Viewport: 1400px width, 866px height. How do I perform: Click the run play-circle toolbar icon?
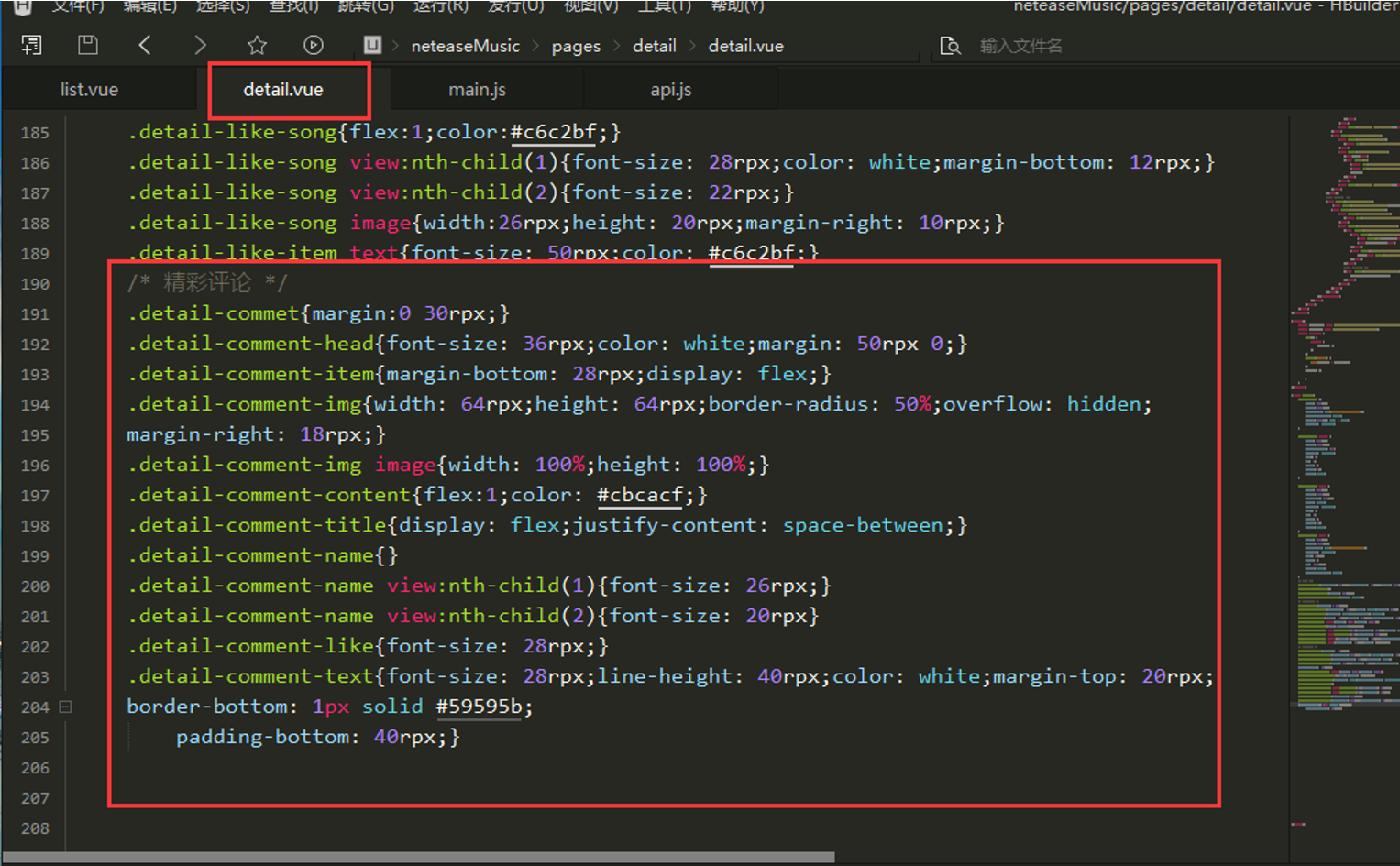point(314,45)
